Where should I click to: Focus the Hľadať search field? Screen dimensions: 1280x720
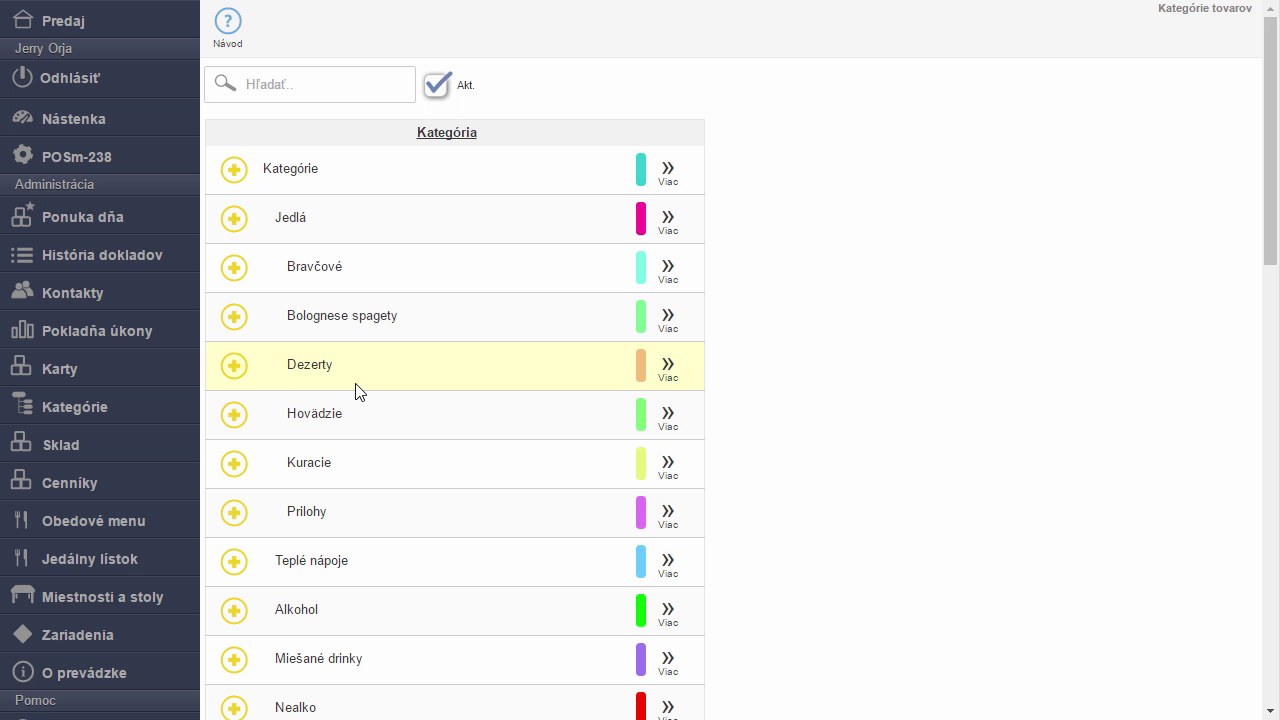[x=310, y=84]
